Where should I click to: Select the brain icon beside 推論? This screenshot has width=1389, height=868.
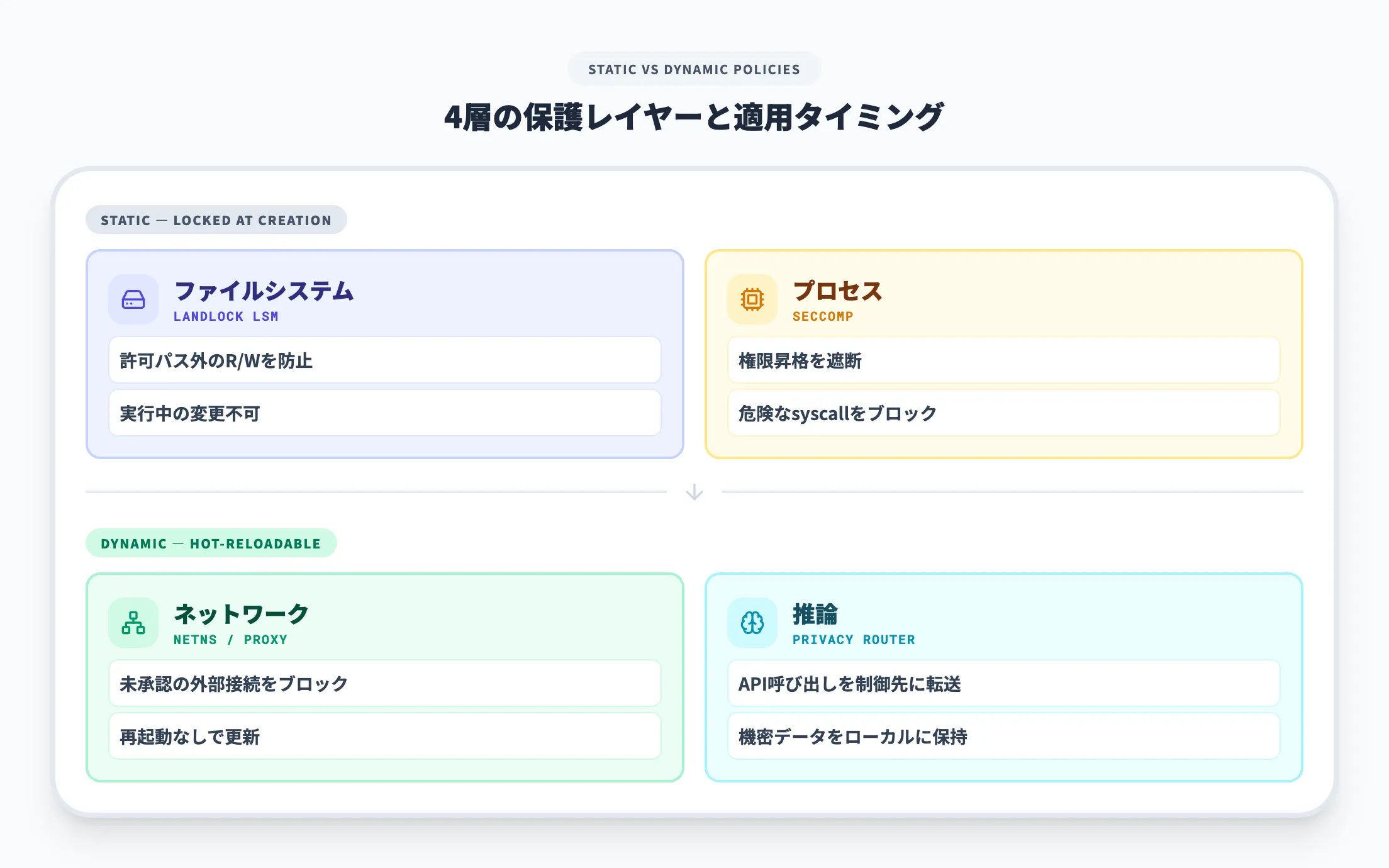coord(751,623)
